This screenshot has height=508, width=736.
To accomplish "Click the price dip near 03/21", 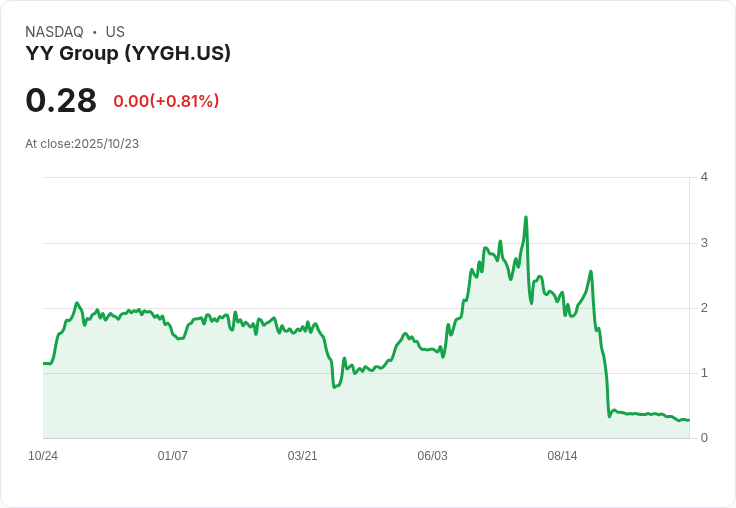I will tap(334, 386).
